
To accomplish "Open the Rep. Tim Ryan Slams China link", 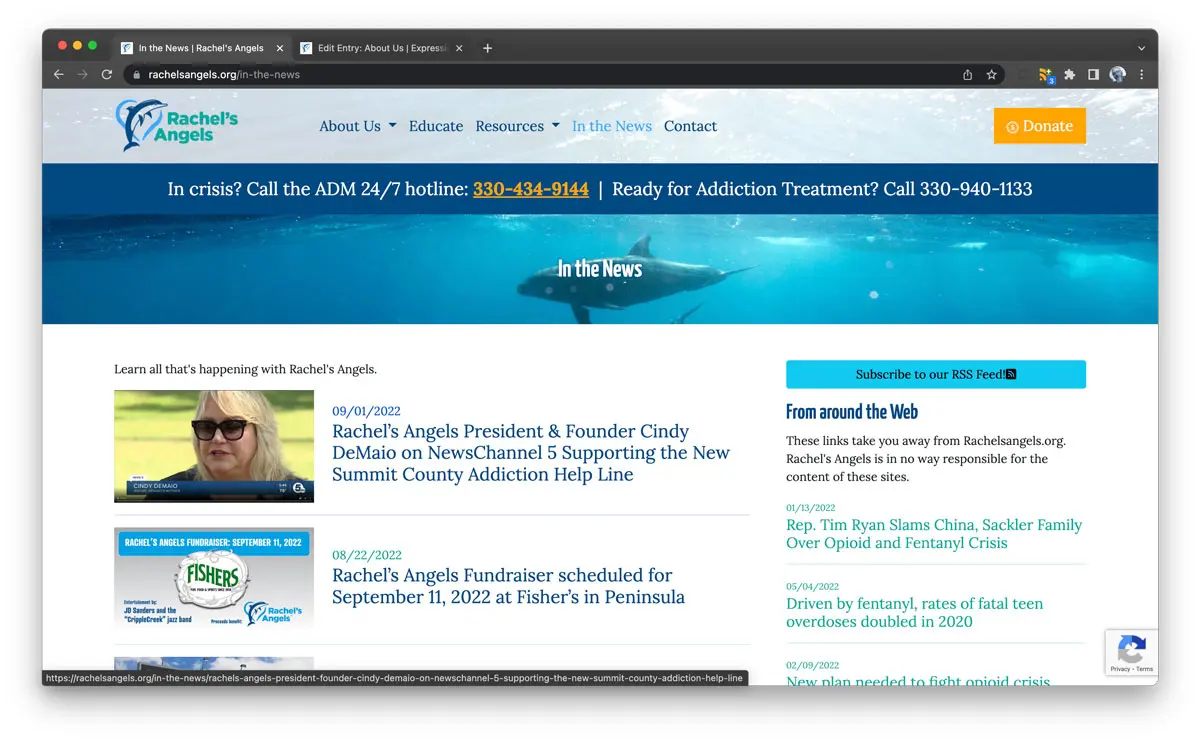I will [x=934, y=534].
